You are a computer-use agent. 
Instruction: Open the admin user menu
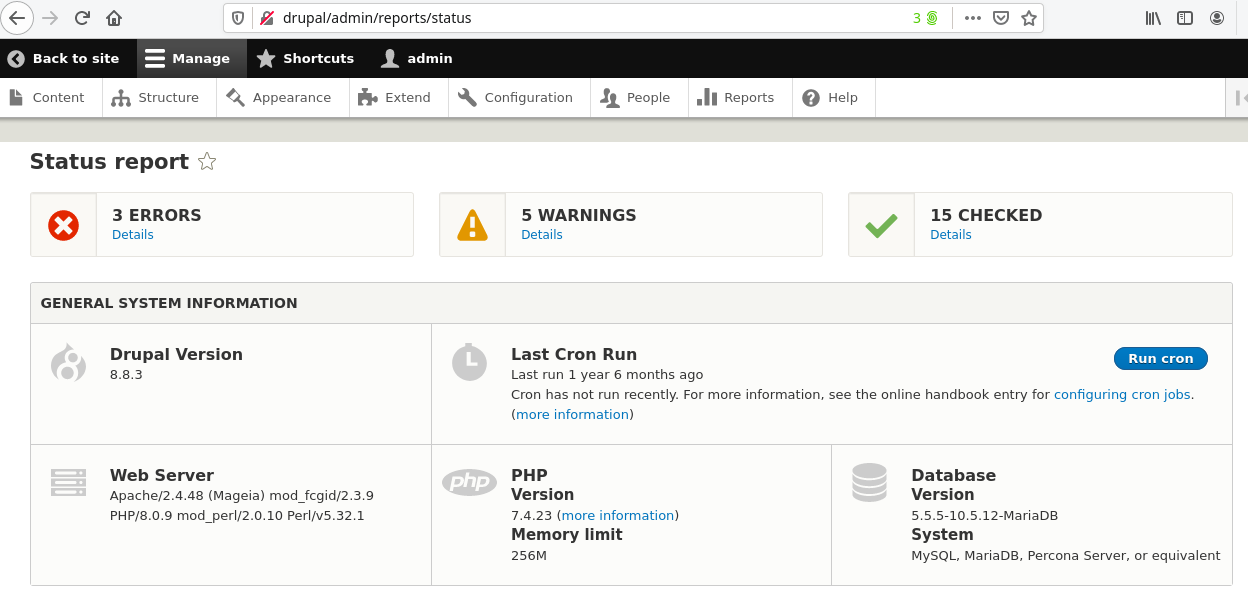pos(417,58)
